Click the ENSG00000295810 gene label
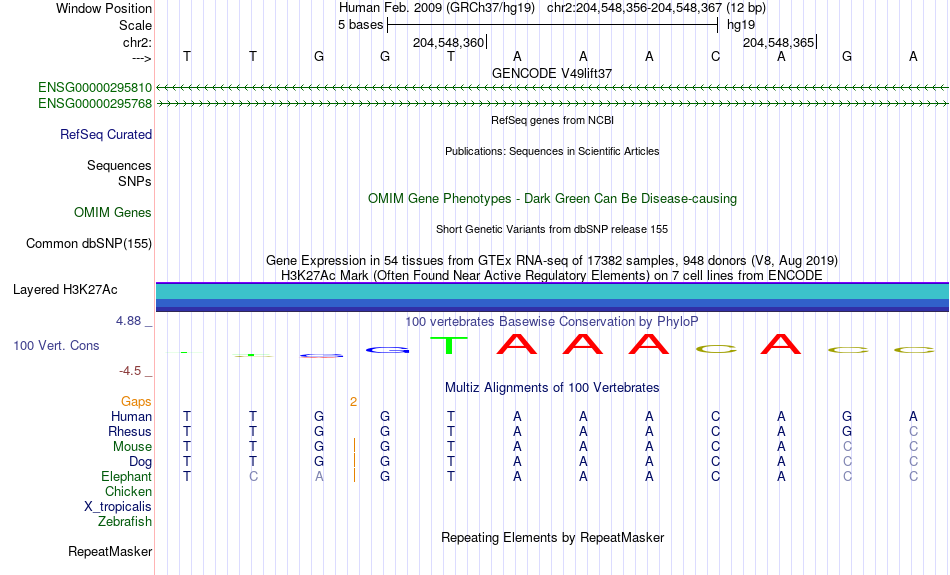The height and width of the screenshot is (575, 950). point(95,88)
